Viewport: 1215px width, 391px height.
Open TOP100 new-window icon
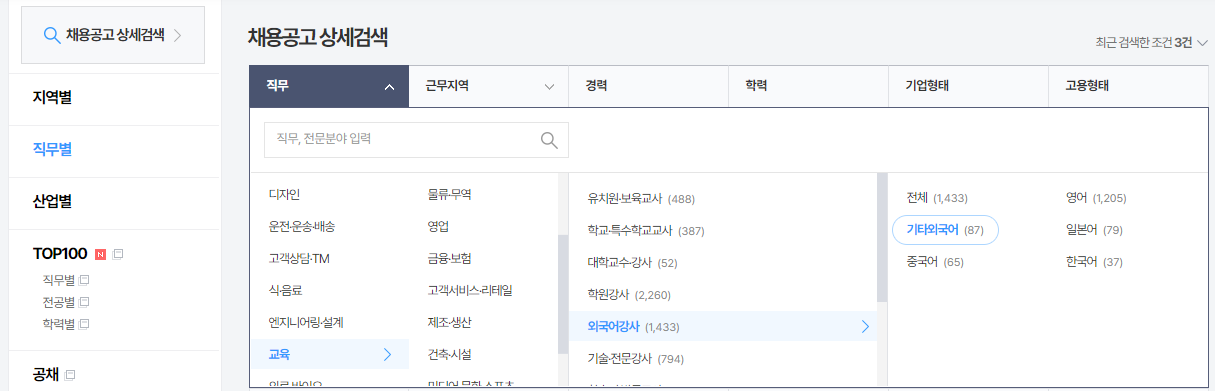tap(118, 254)
